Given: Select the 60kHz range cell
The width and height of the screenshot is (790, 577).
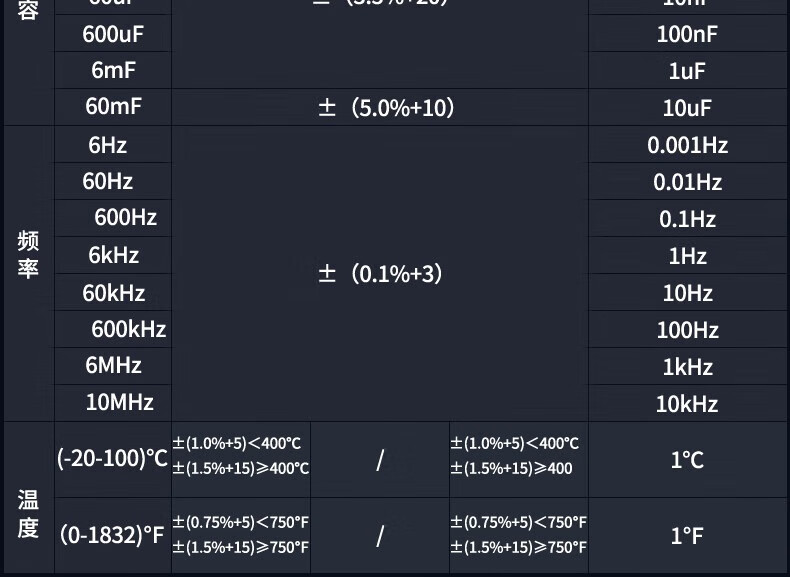Looking at the screenshot, I should 114,293.
